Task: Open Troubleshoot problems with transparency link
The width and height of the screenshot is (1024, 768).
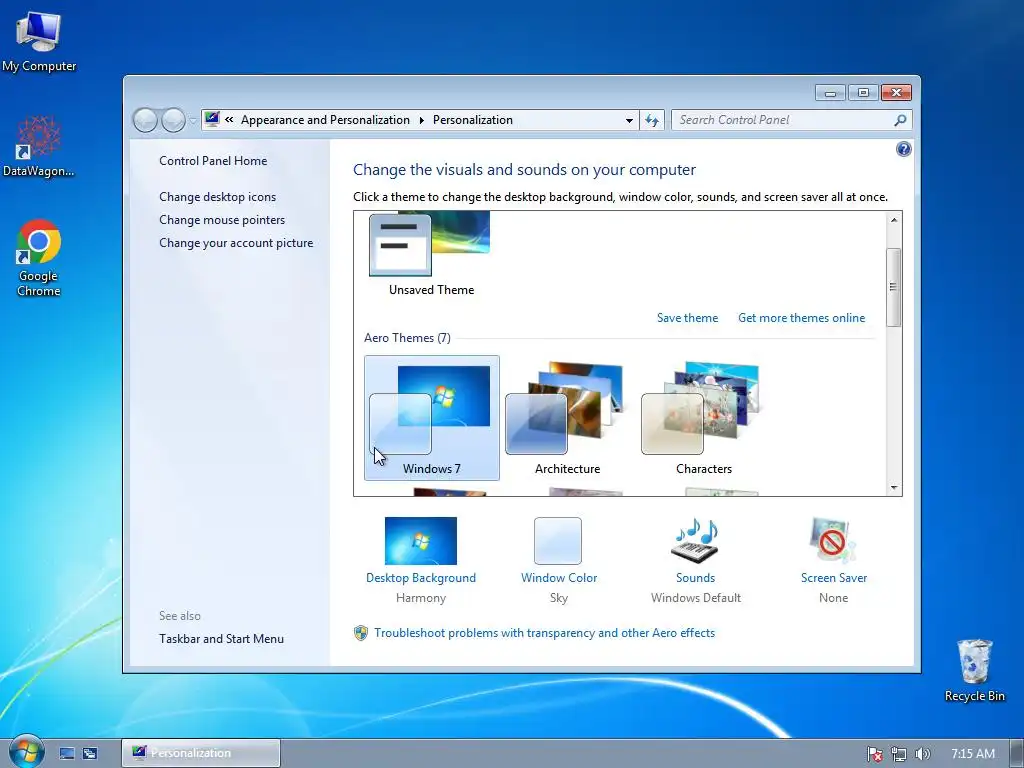Action: 544,633
